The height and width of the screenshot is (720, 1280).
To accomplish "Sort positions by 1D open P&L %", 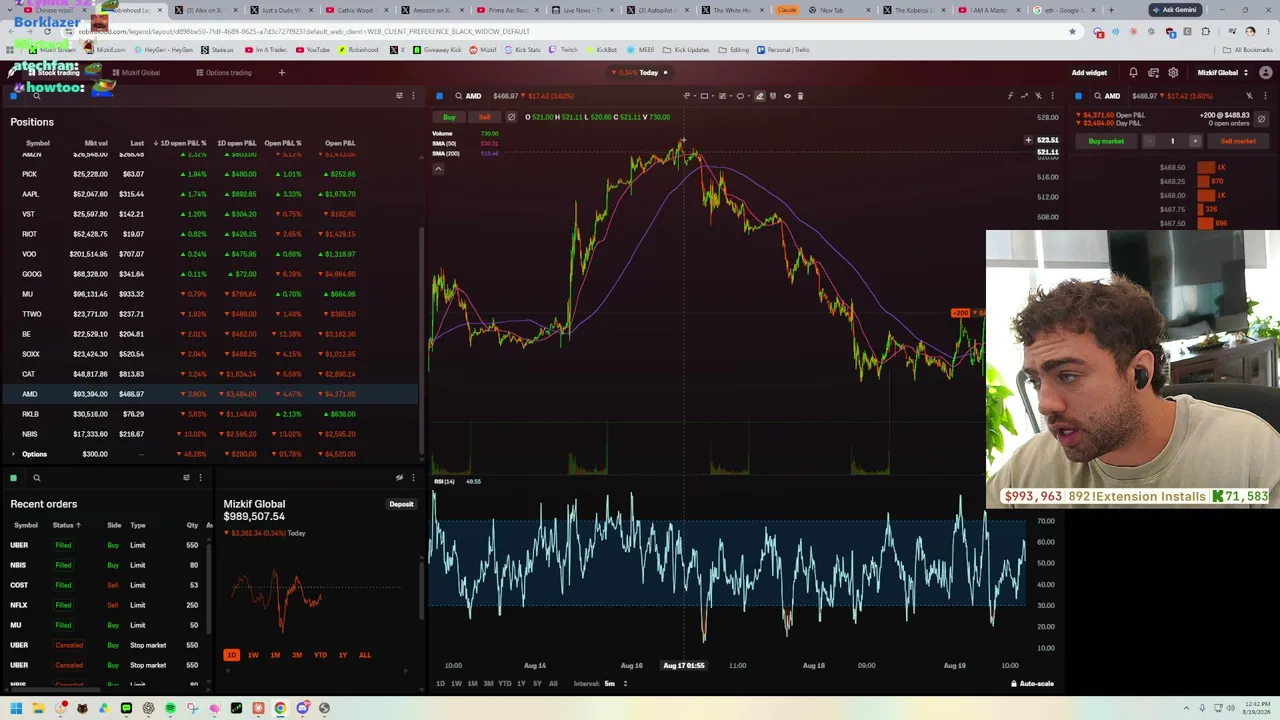I will [x=180, y=143].
